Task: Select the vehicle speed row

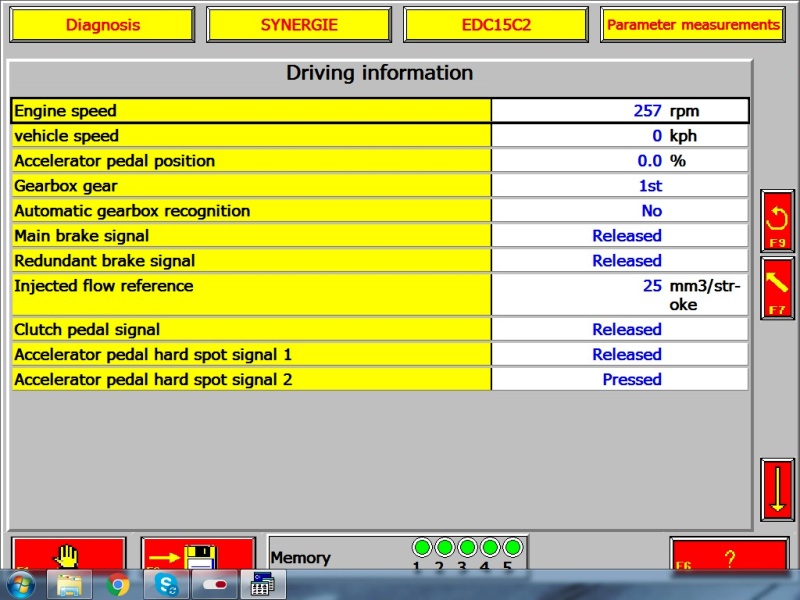Action: pos(380,136)
